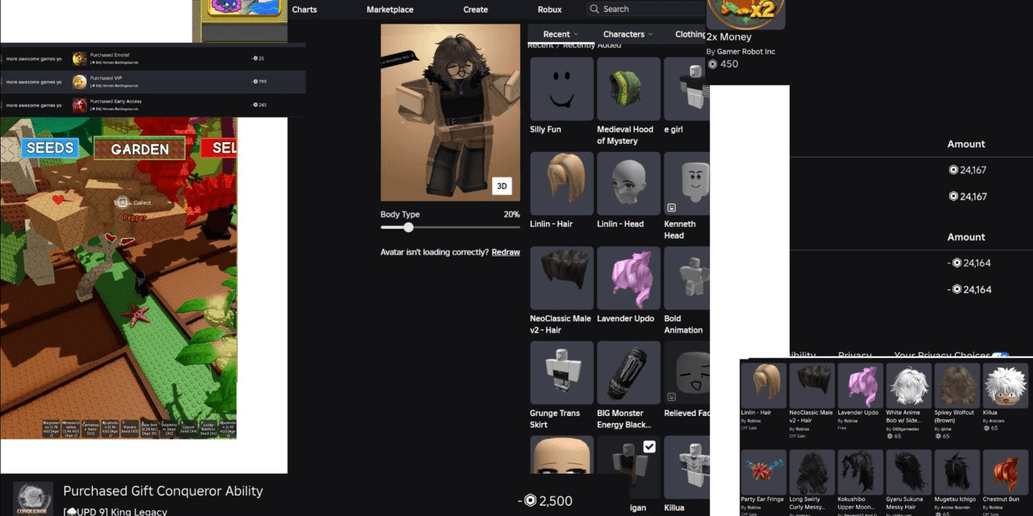Click the Redraw avatar link
Viewport: 1033px width, 516px height.
[505, 252]
